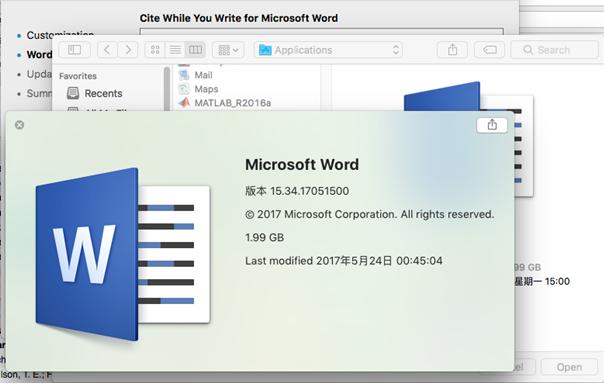
Task: Click the Mail app icon
Action: 184,75
